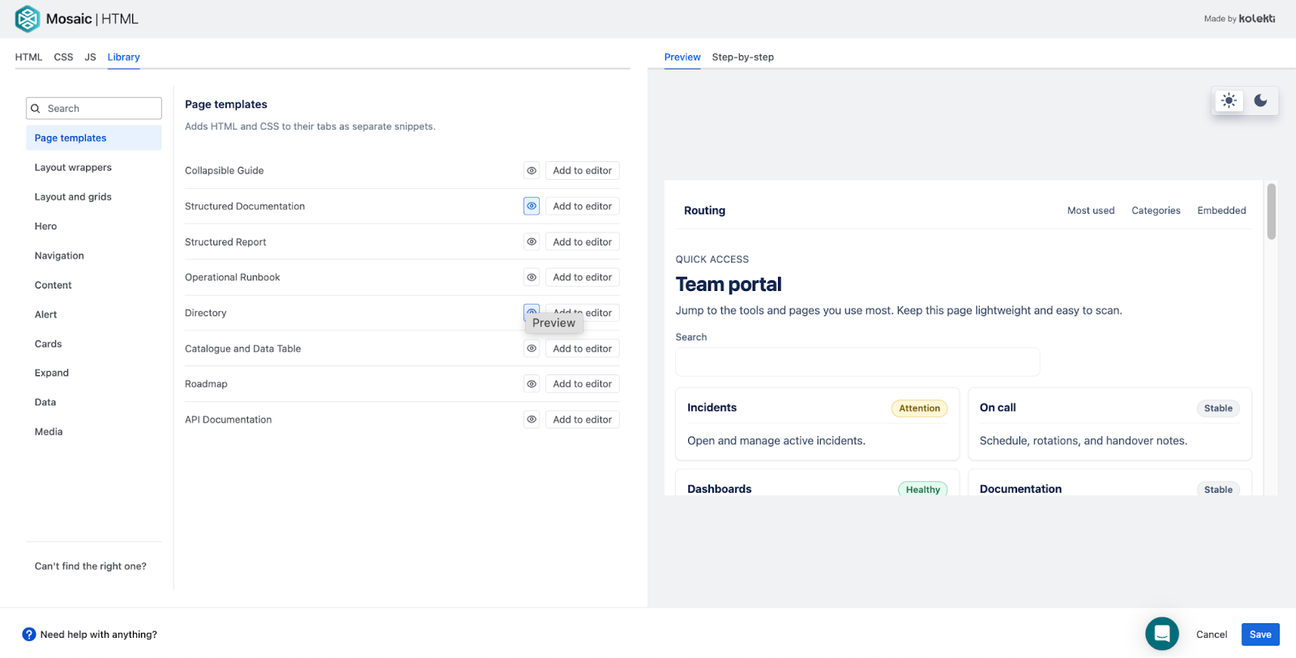
Task: Click the Search field on the Team portal page
Action: tap(857, 361)
